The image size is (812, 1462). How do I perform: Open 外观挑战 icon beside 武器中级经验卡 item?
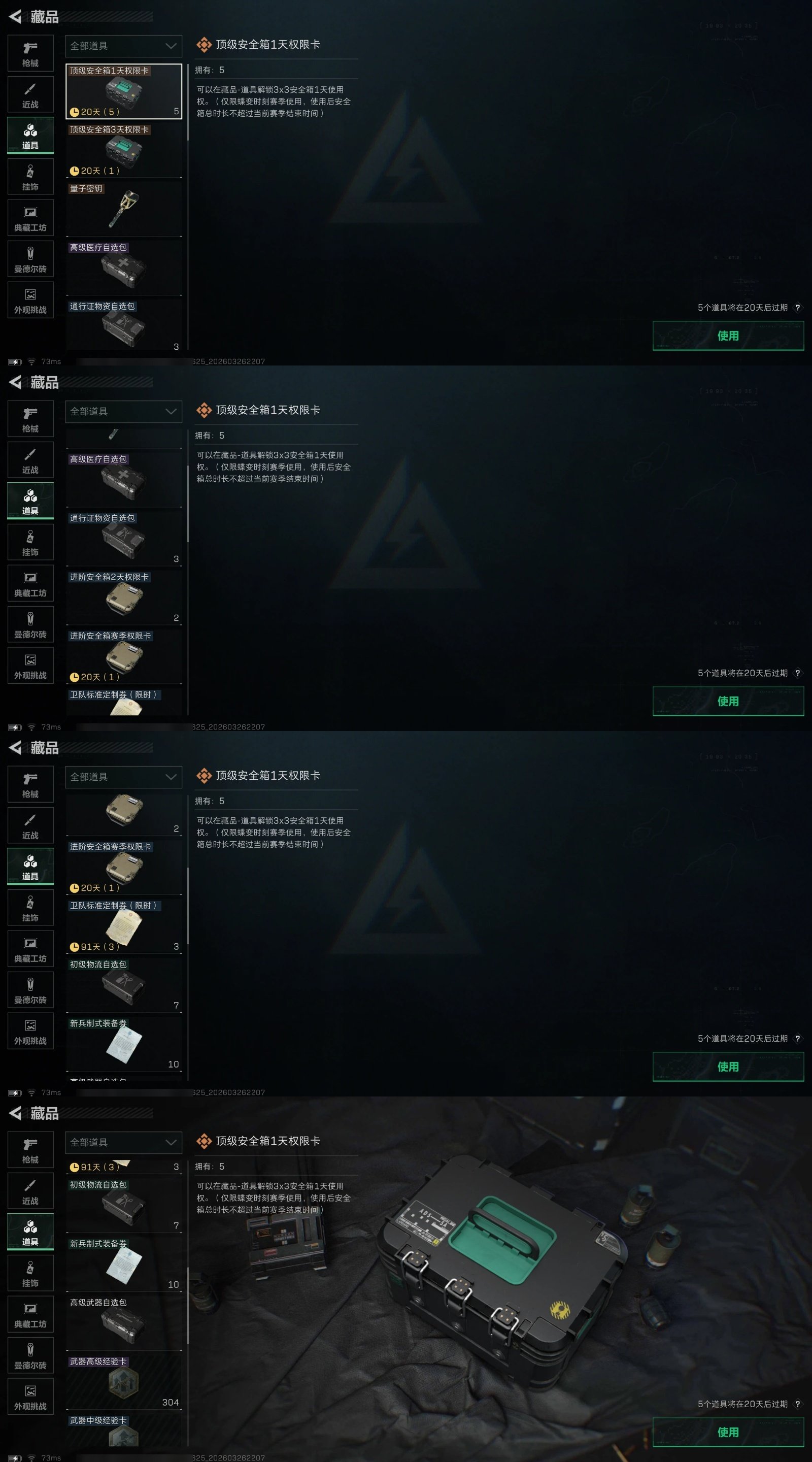pos(30,1396)
